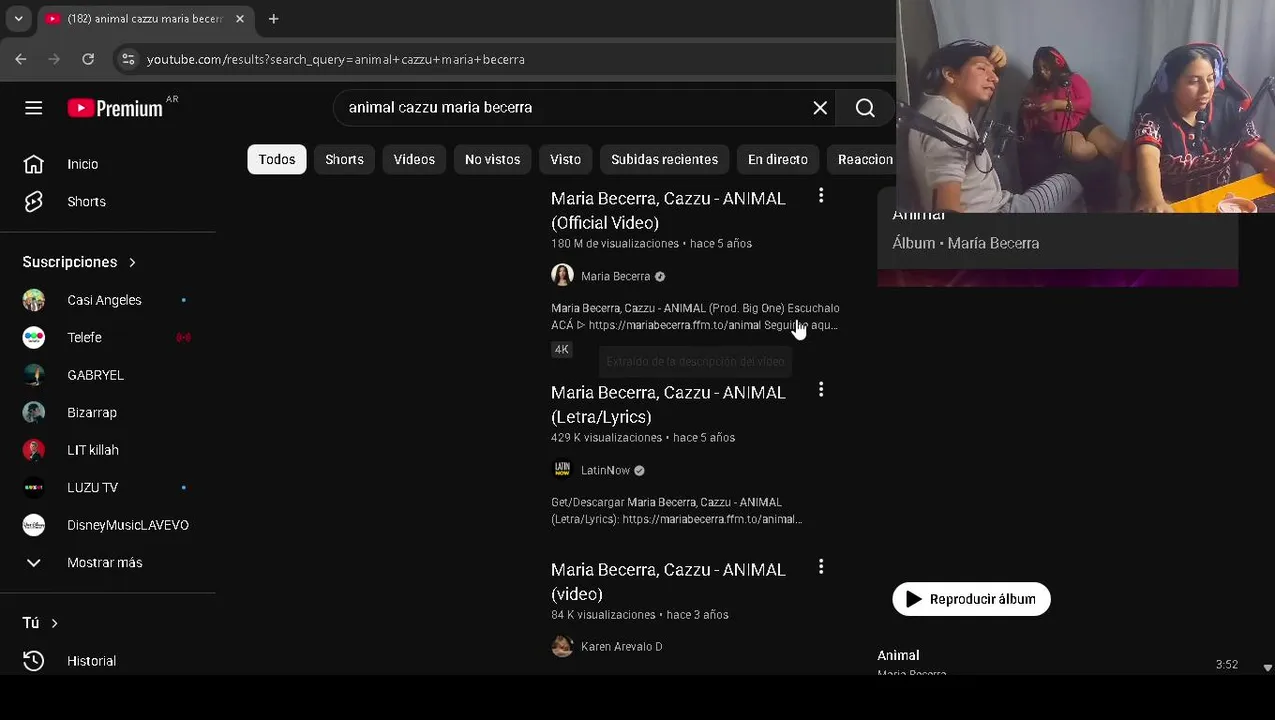Image resolution: width=1275 pixels, height=720 pixels.
Task: Enable the En directo filter chip
Action: click(777, 160)
